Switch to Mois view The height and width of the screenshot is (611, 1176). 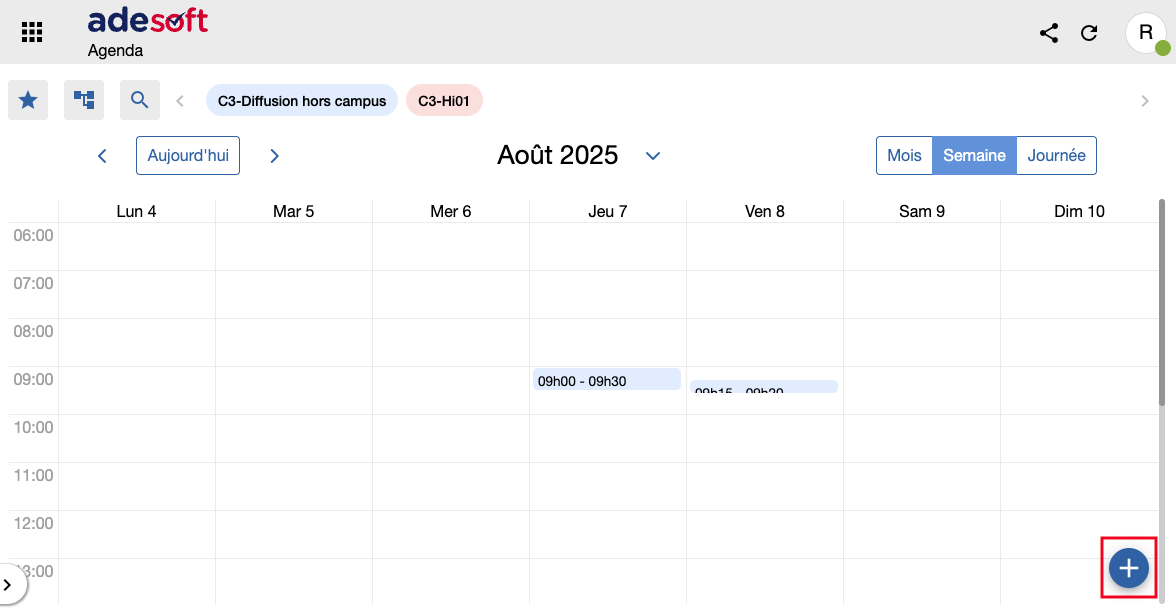[x=904, y=156]
